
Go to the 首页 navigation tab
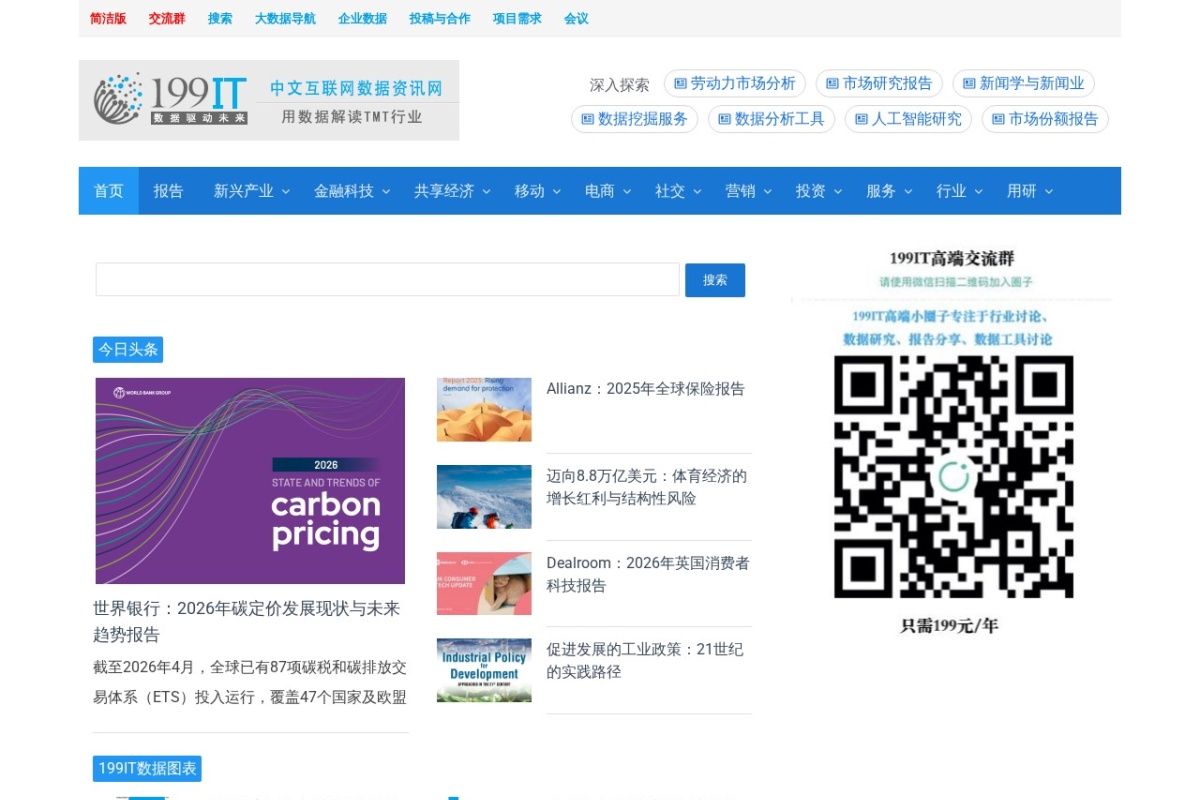click(109, 191)
